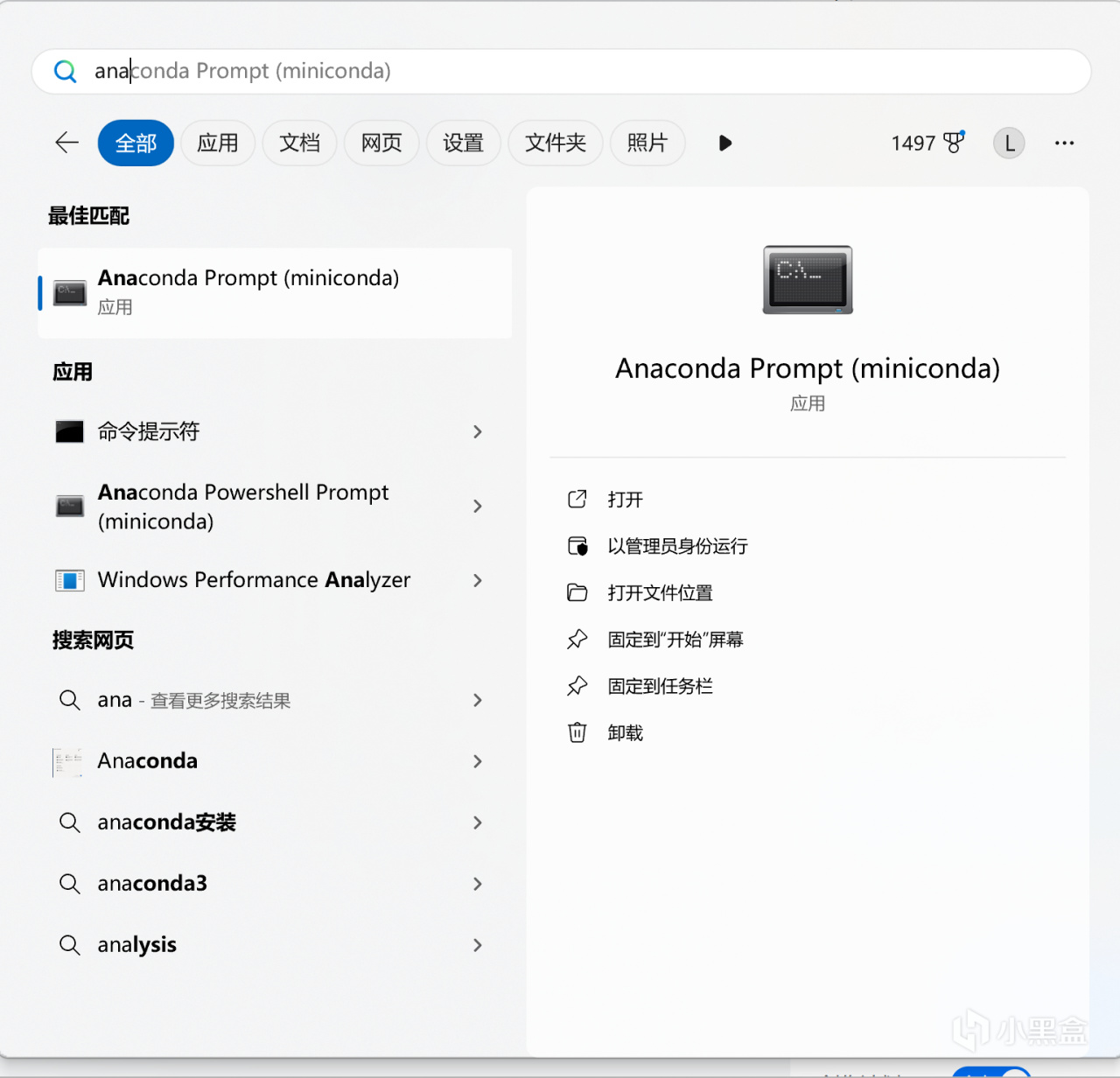The image size is (1120, 1078).
Task: Click the open (打开) arrow icon
Action: [577, 499]
